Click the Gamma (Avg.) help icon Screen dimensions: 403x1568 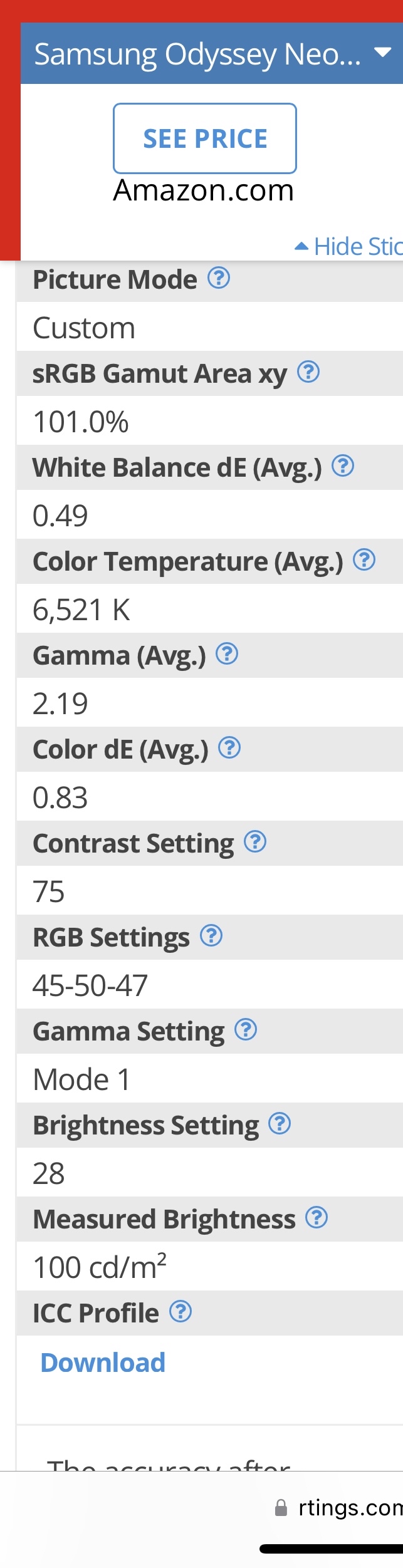pyautogui.click(x=227, y=653)
